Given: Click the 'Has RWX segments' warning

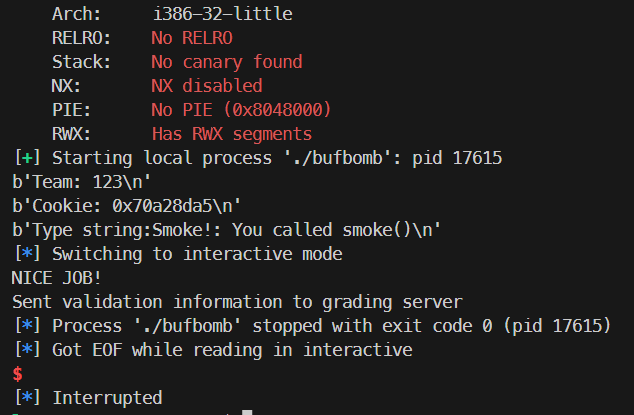Looking at the screenshot, I should click(232, 134).
